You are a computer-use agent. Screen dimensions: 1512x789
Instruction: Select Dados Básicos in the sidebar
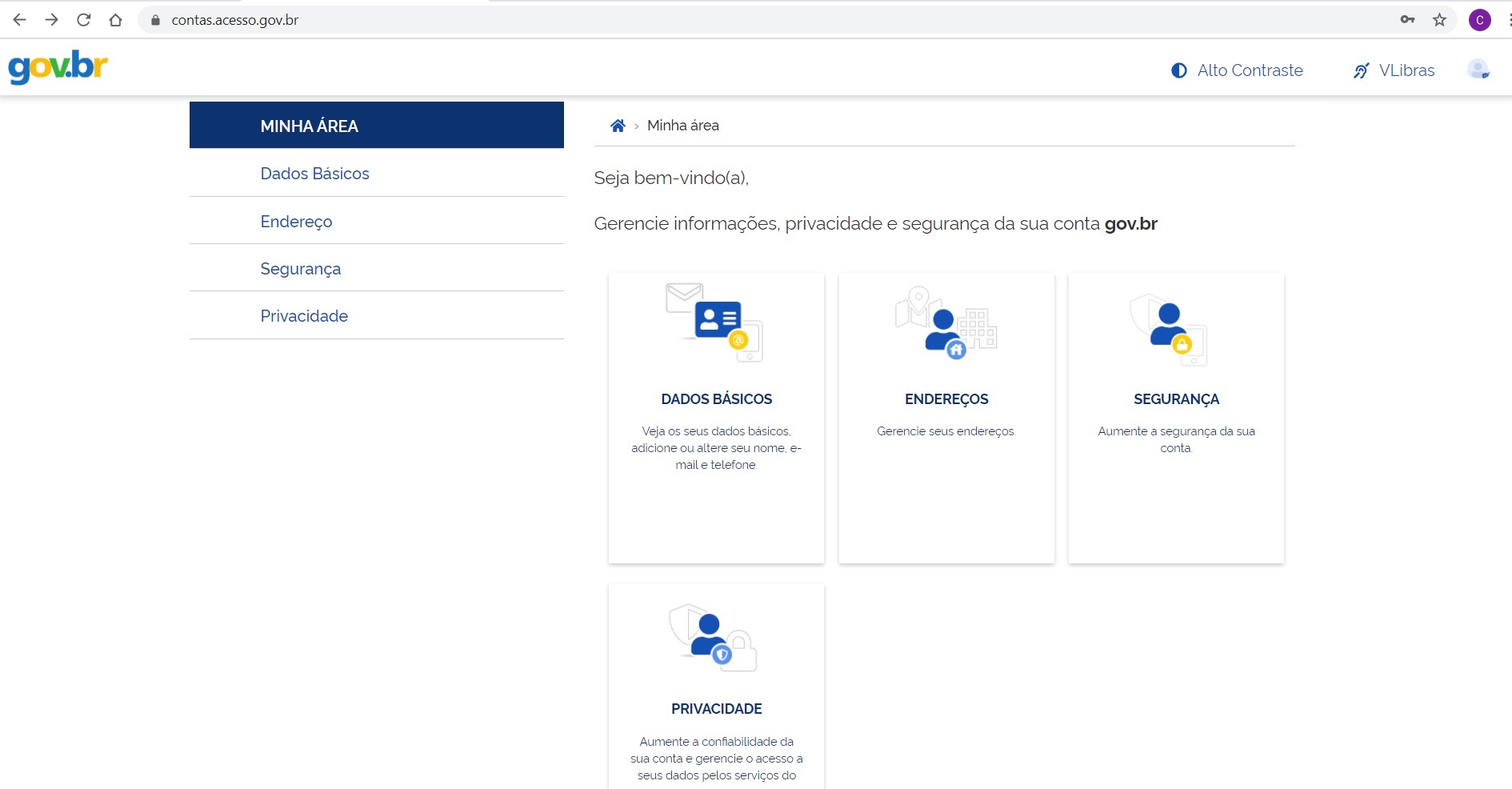coord(314,174)
